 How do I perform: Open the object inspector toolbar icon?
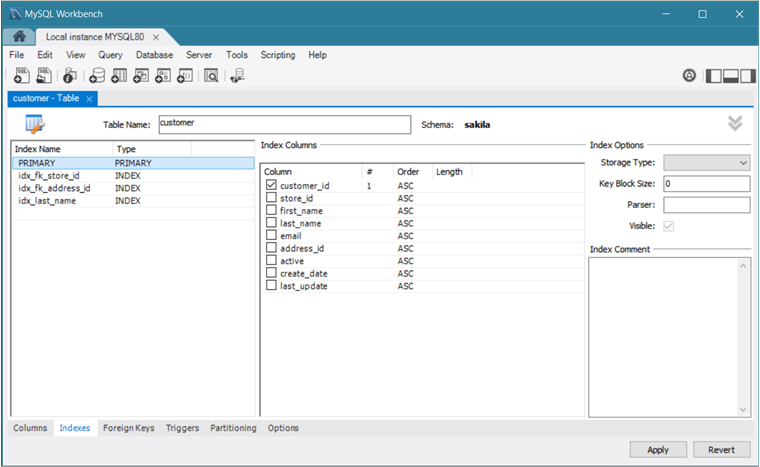click(70, 75)
